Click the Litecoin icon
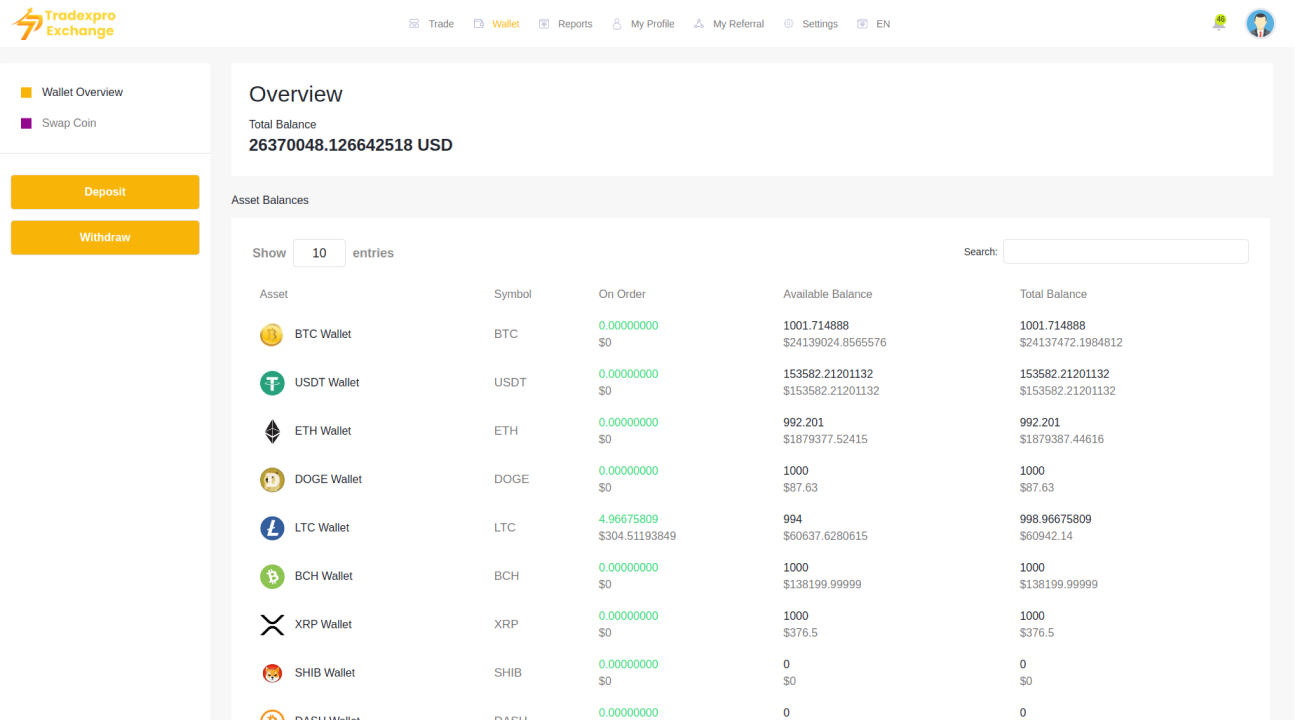 point(271,528)
